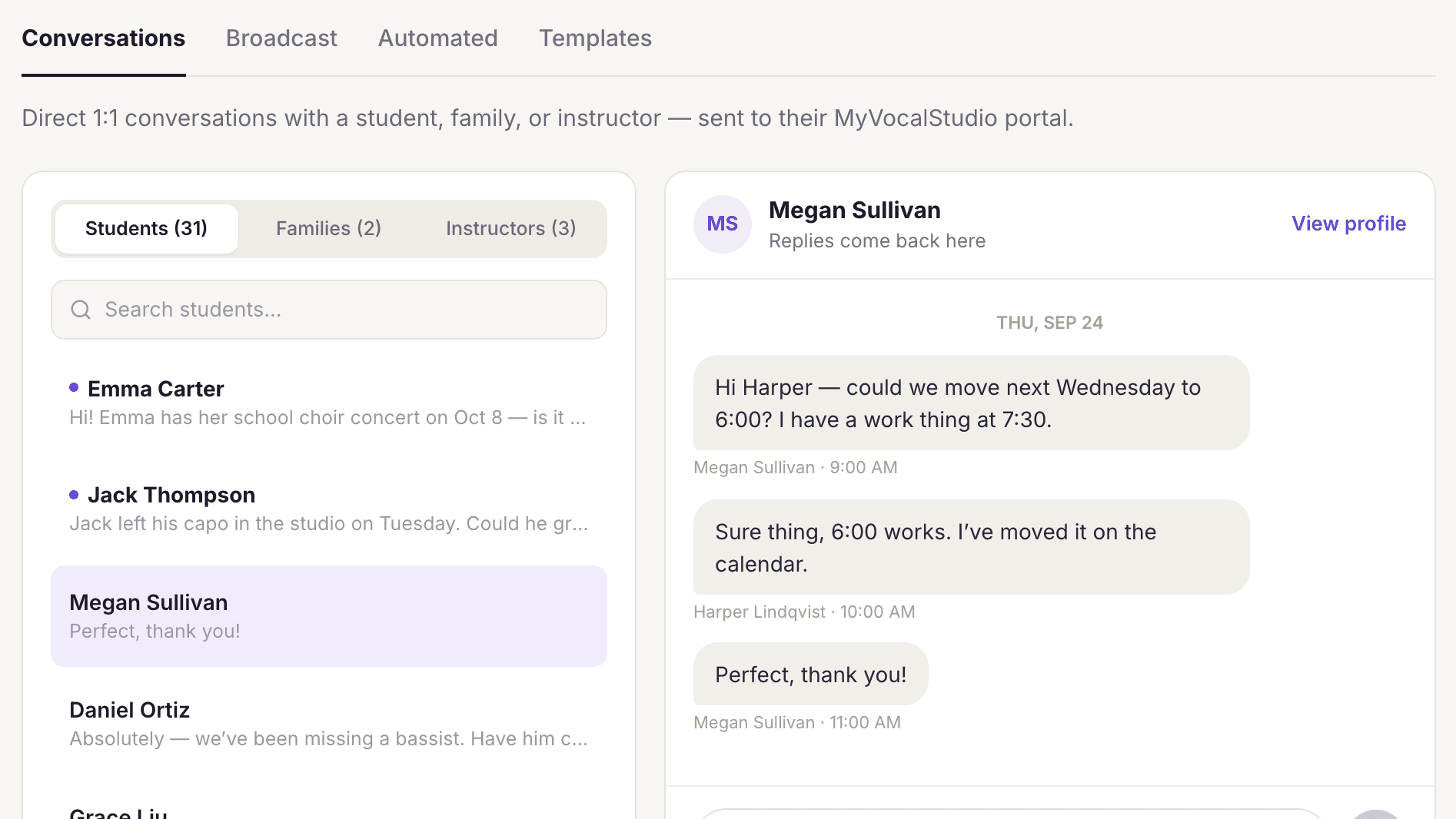Select the Megan Sullivan conversation row
This screenshot has width=1456, height=819.
click(329, 616)
